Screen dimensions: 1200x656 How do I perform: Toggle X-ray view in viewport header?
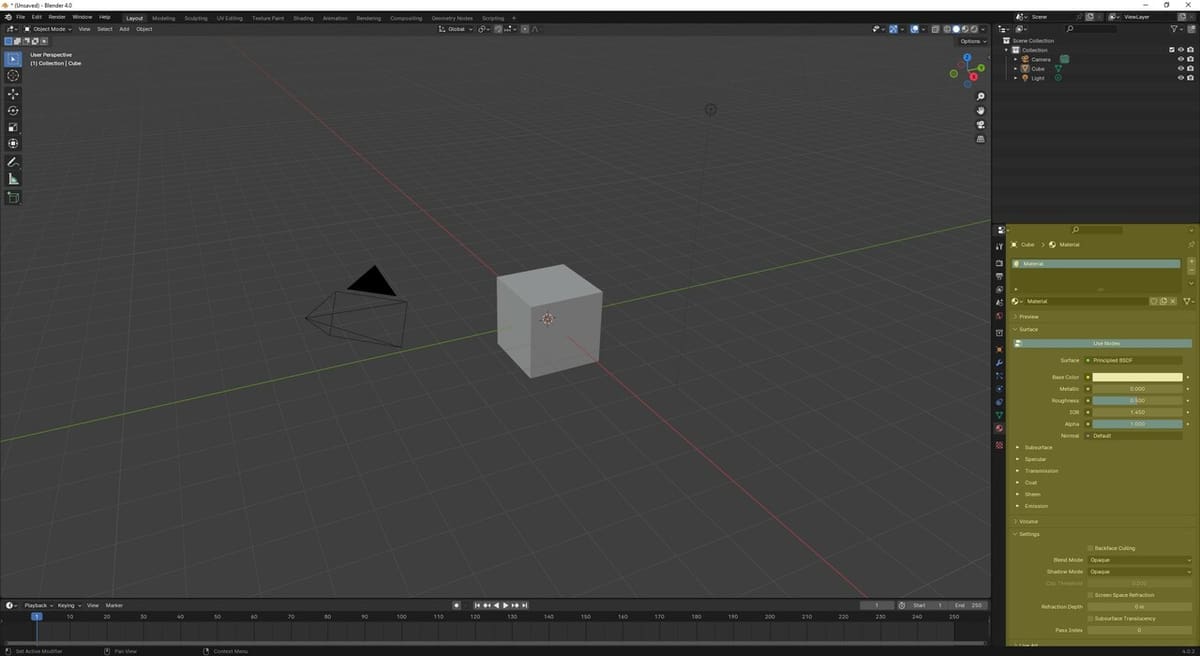(936, 29)
